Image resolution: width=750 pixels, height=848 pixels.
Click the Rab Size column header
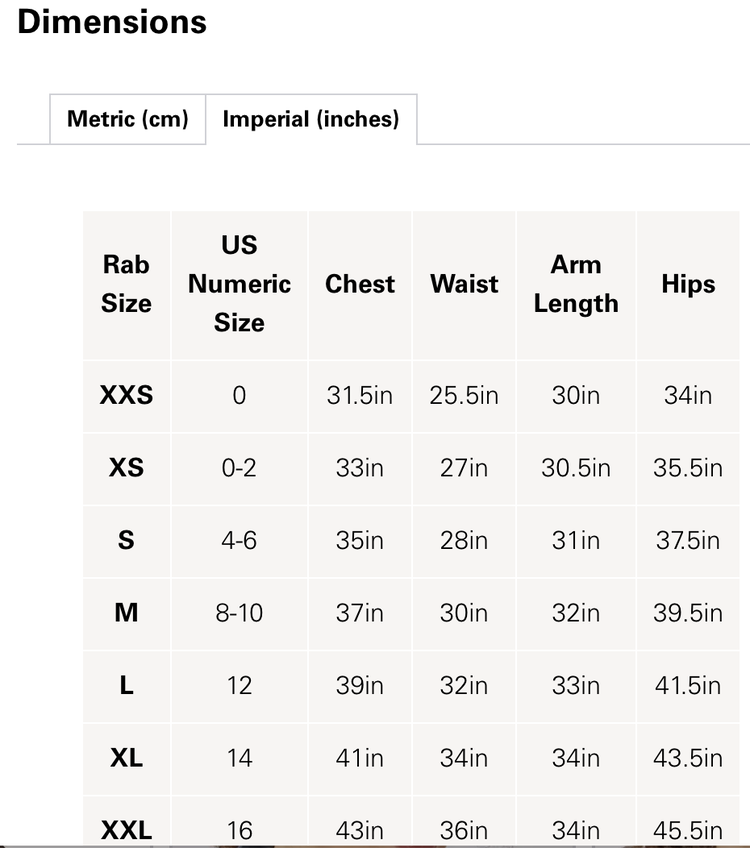click(125, 284)
